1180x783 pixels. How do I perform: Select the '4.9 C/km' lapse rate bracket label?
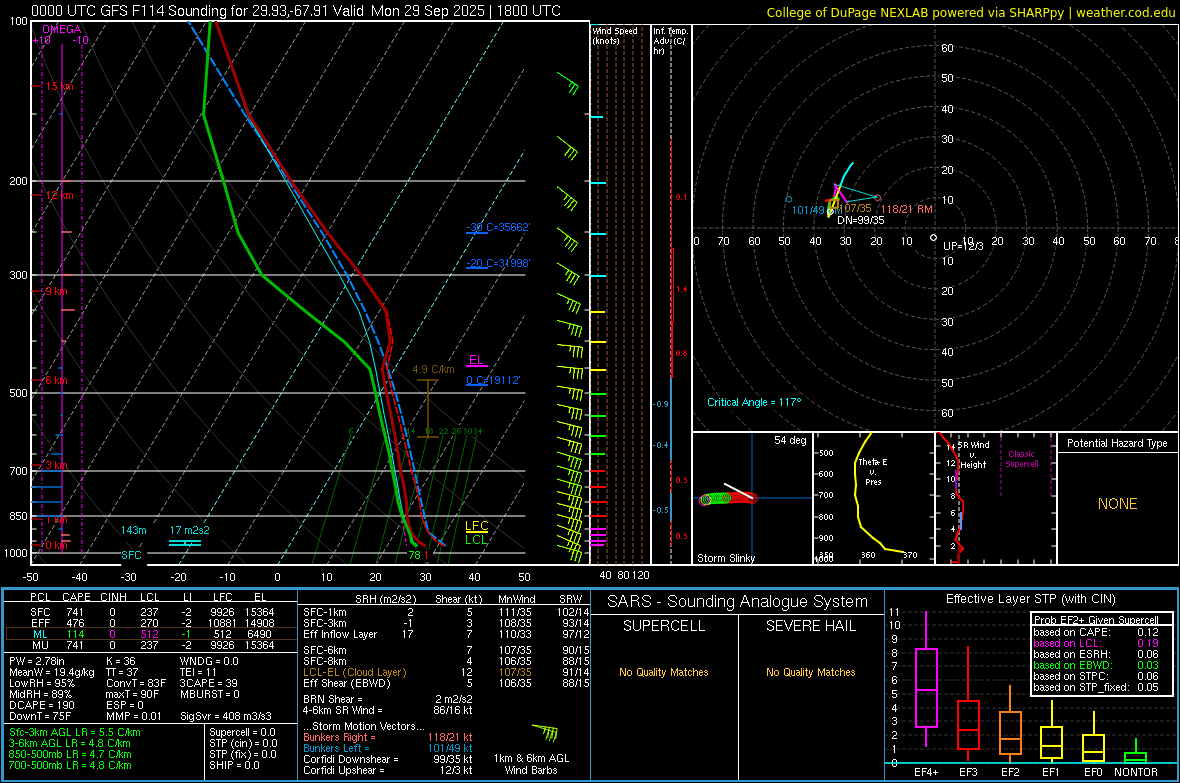point(433,369)
